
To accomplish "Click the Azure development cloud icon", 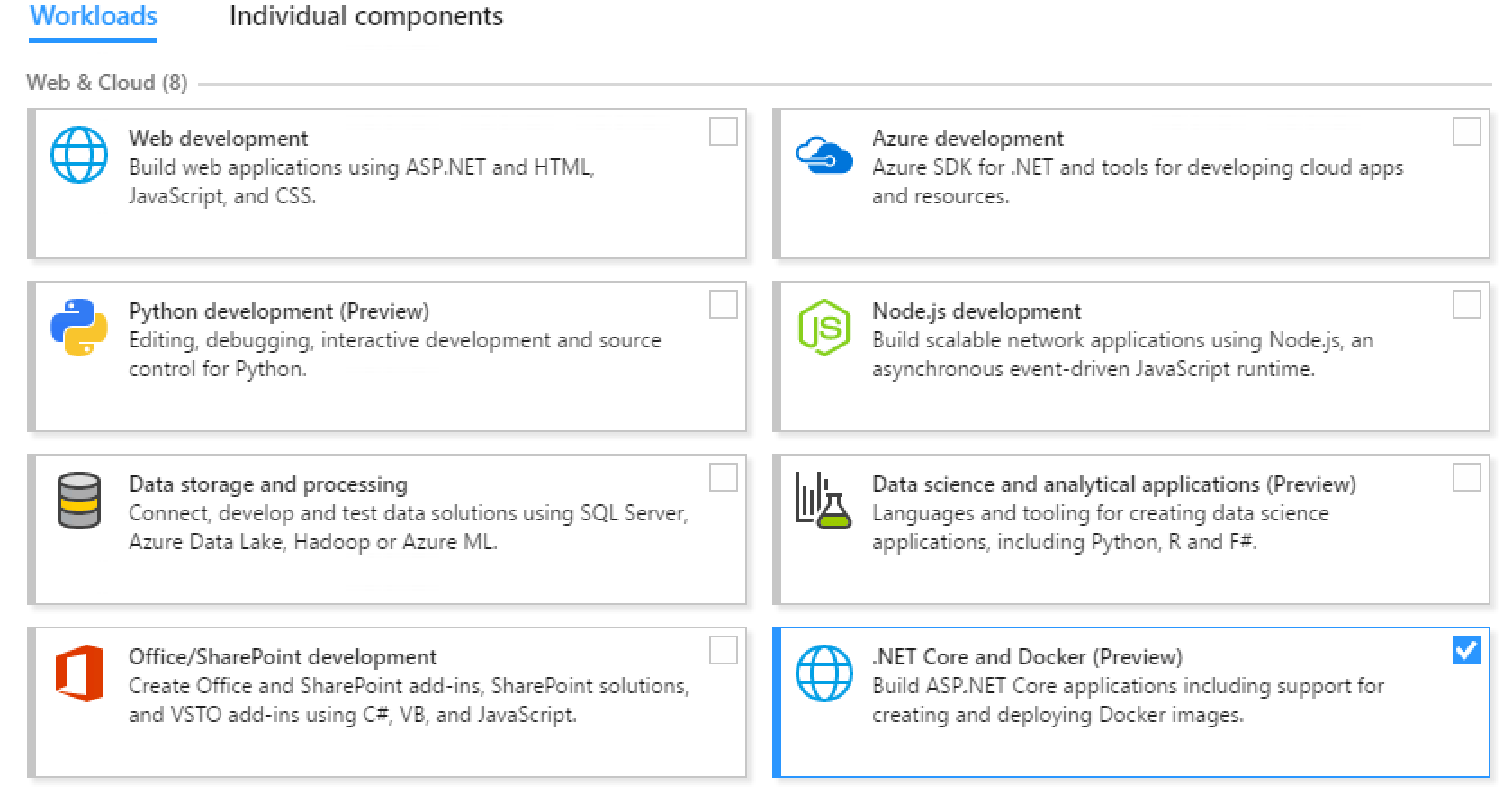I will coord(823,154).
